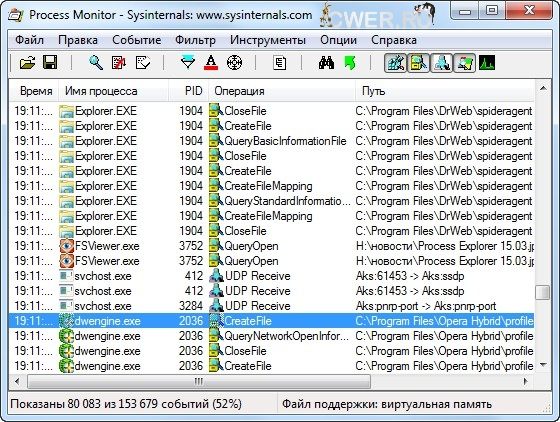
Task: Open the Правка menu
Action: pos(78,40)
